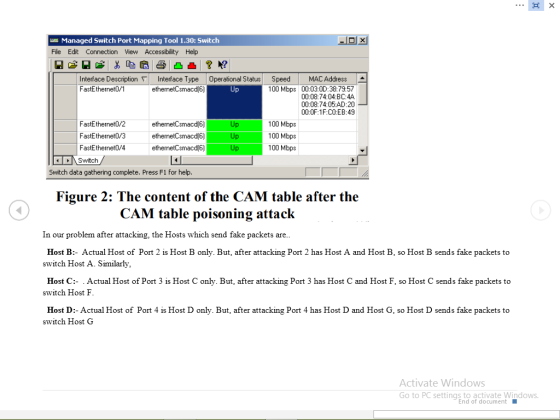Click the horizontal scrollbar right arrow
The width and height of the screenshot is (560, 420).
(x=353, y=160)
